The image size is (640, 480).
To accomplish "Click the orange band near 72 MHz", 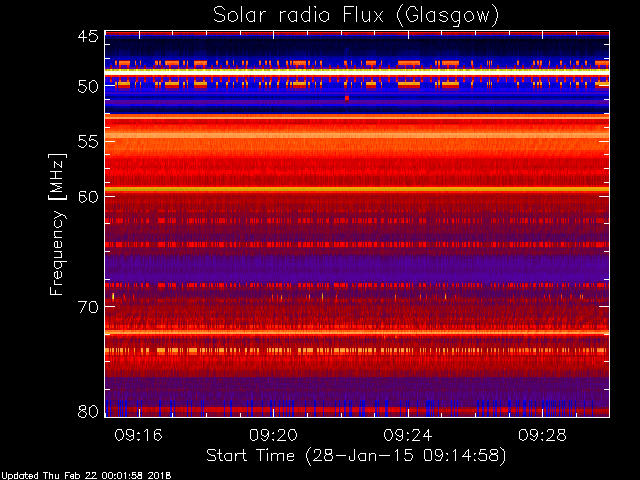I will 357,332.
